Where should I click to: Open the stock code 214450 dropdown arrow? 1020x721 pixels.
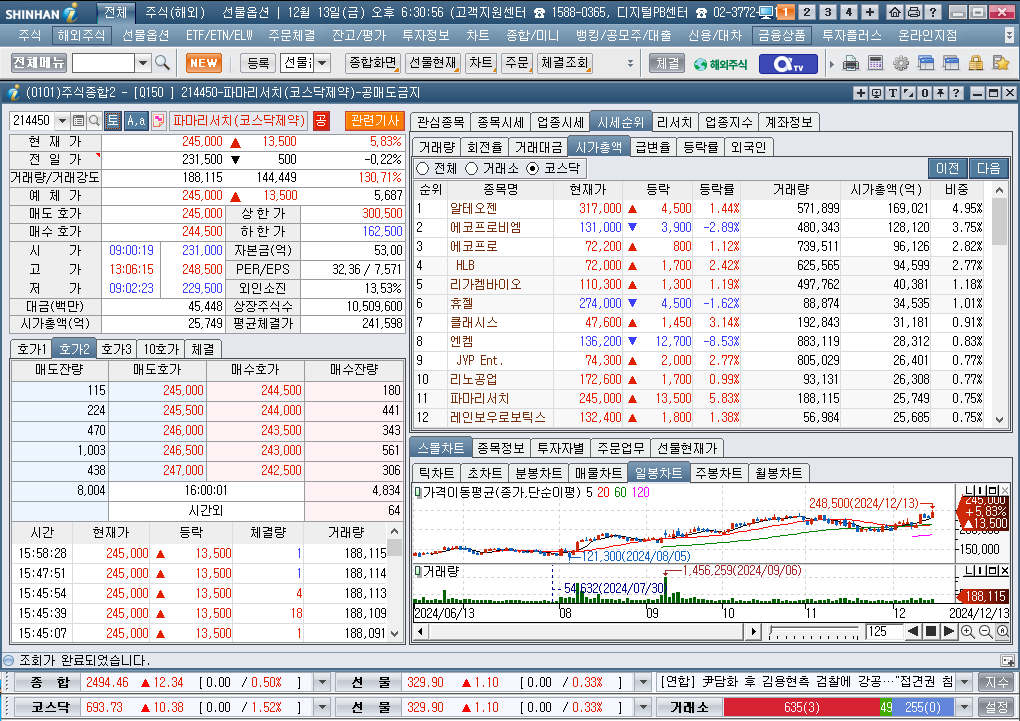click(x=62, y=120)
